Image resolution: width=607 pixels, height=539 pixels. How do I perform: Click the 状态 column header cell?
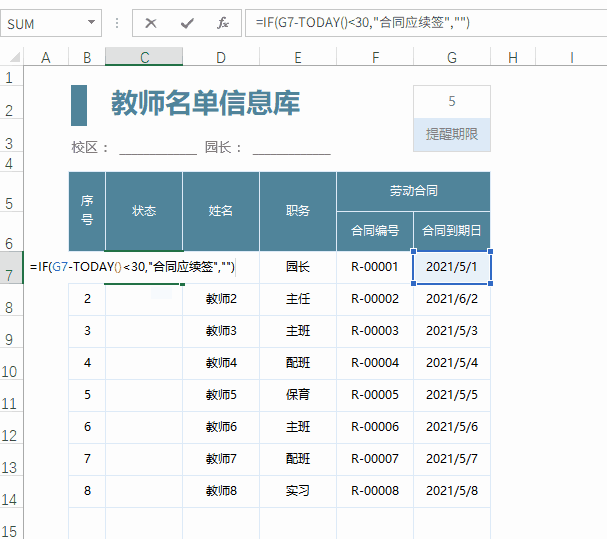coord(144,211)
